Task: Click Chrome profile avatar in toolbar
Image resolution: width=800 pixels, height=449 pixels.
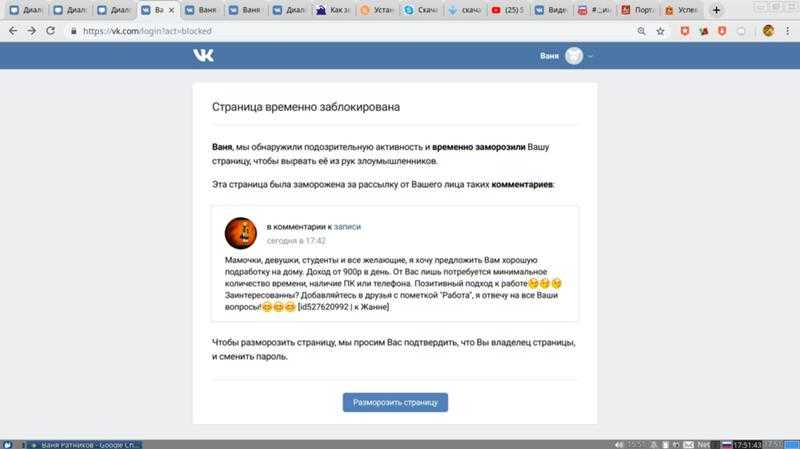Action: pos(768,31)
